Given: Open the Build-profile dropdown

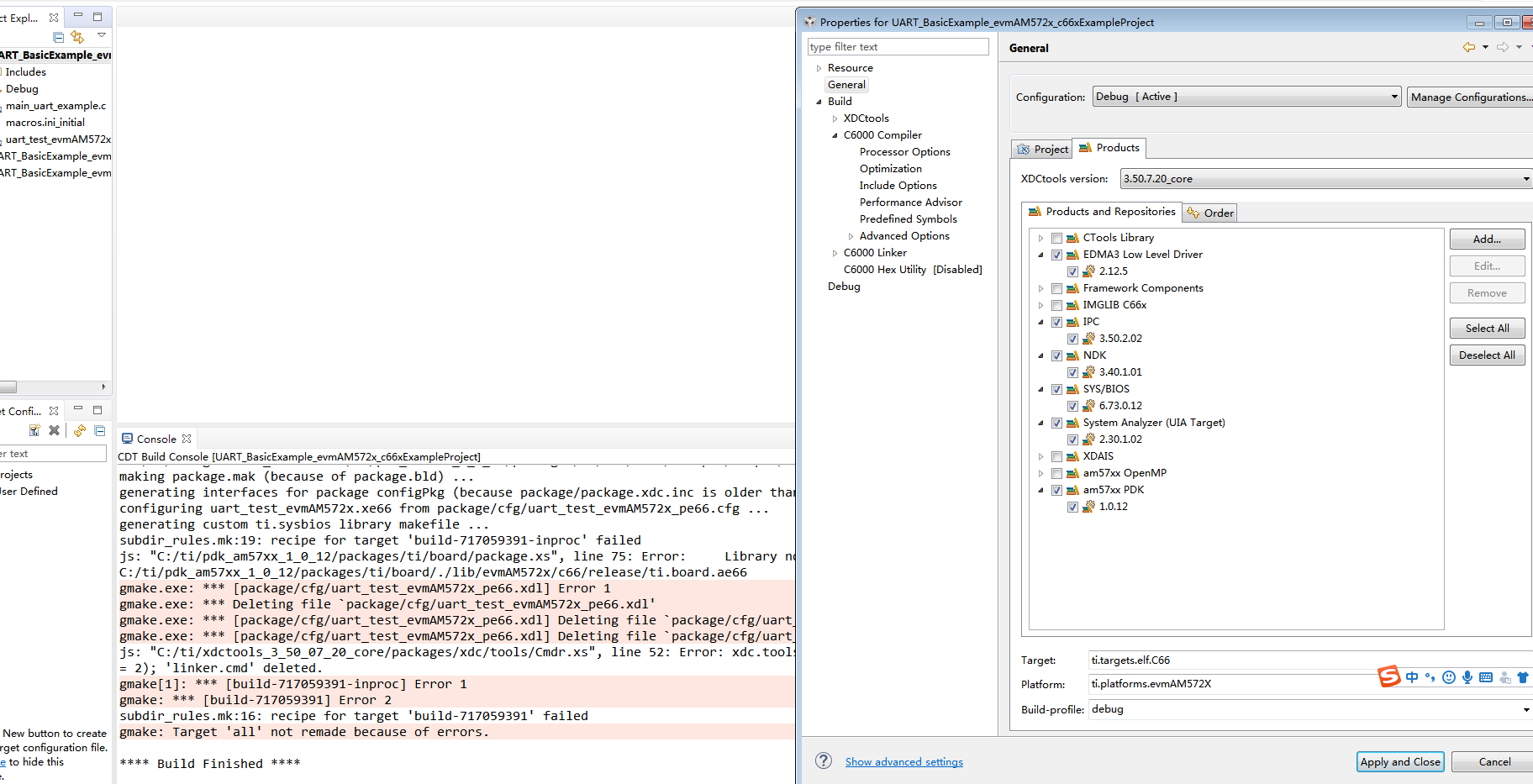Looking at the screenshot, I should click(1310, 709).
